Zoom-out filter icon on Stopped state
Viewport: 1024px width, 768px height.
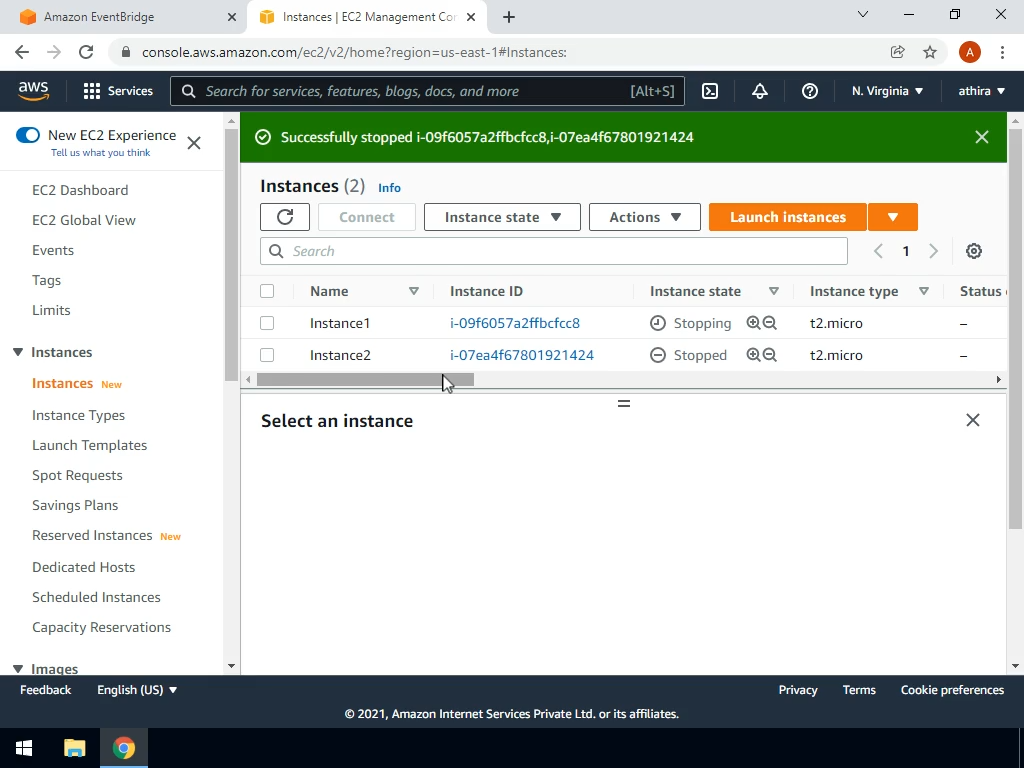point(770,355)
